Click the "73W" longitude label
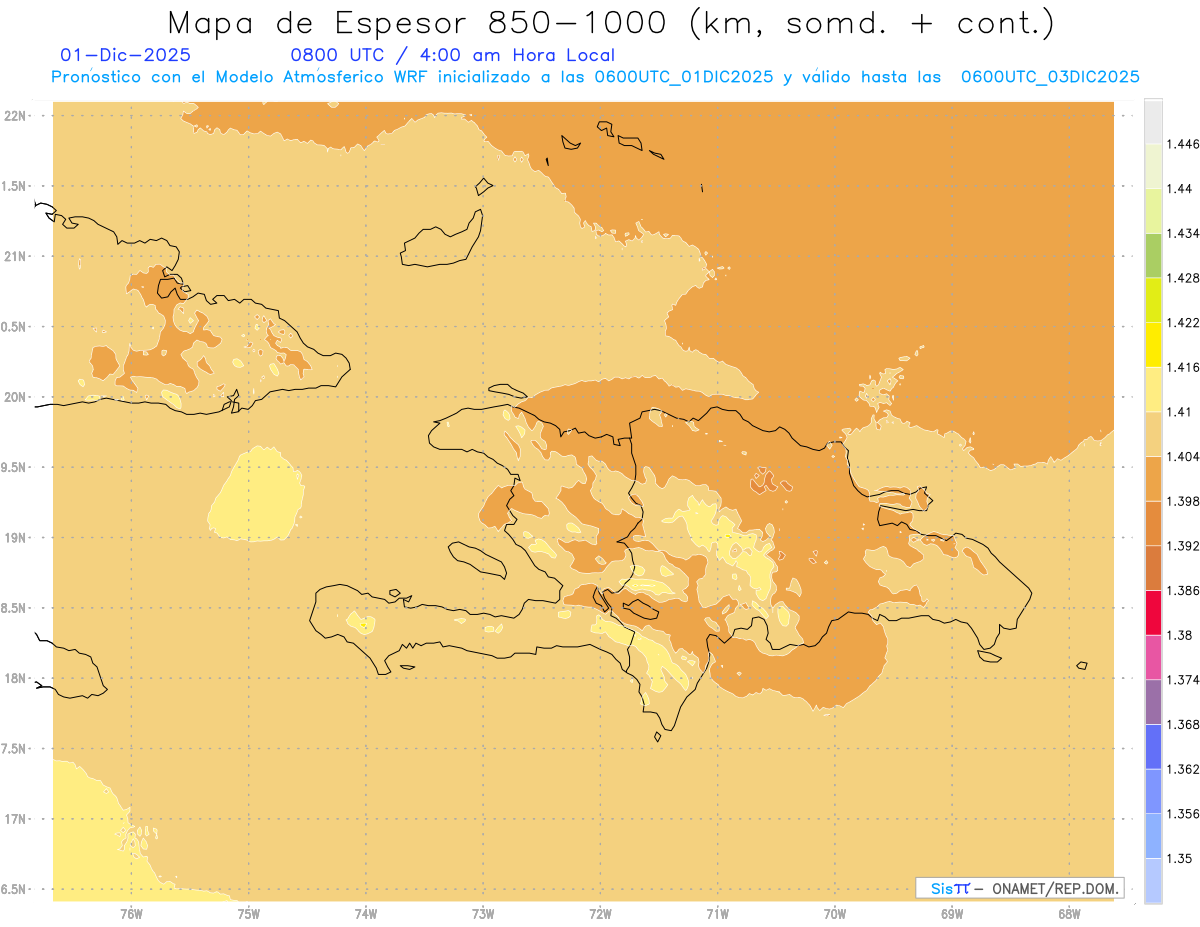This screenshot has width=1200, height=927. pos(483,914)
